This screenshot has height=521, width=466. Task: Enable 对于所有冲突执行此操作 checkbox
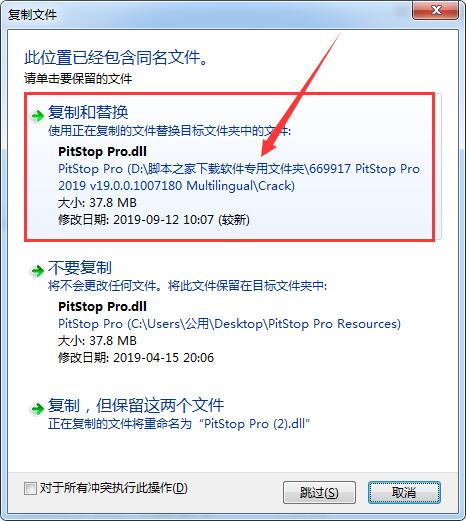30,489
